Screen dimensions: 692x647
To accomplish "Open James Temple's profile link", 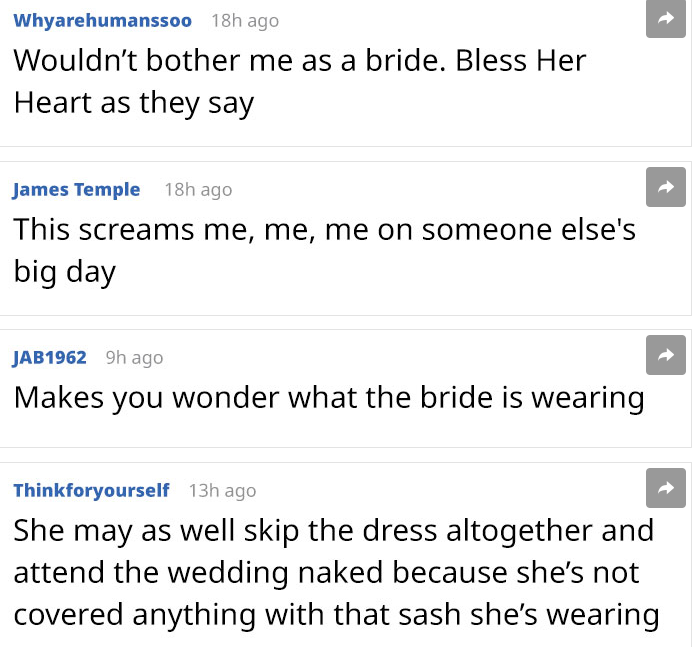I will click(77, 189).
